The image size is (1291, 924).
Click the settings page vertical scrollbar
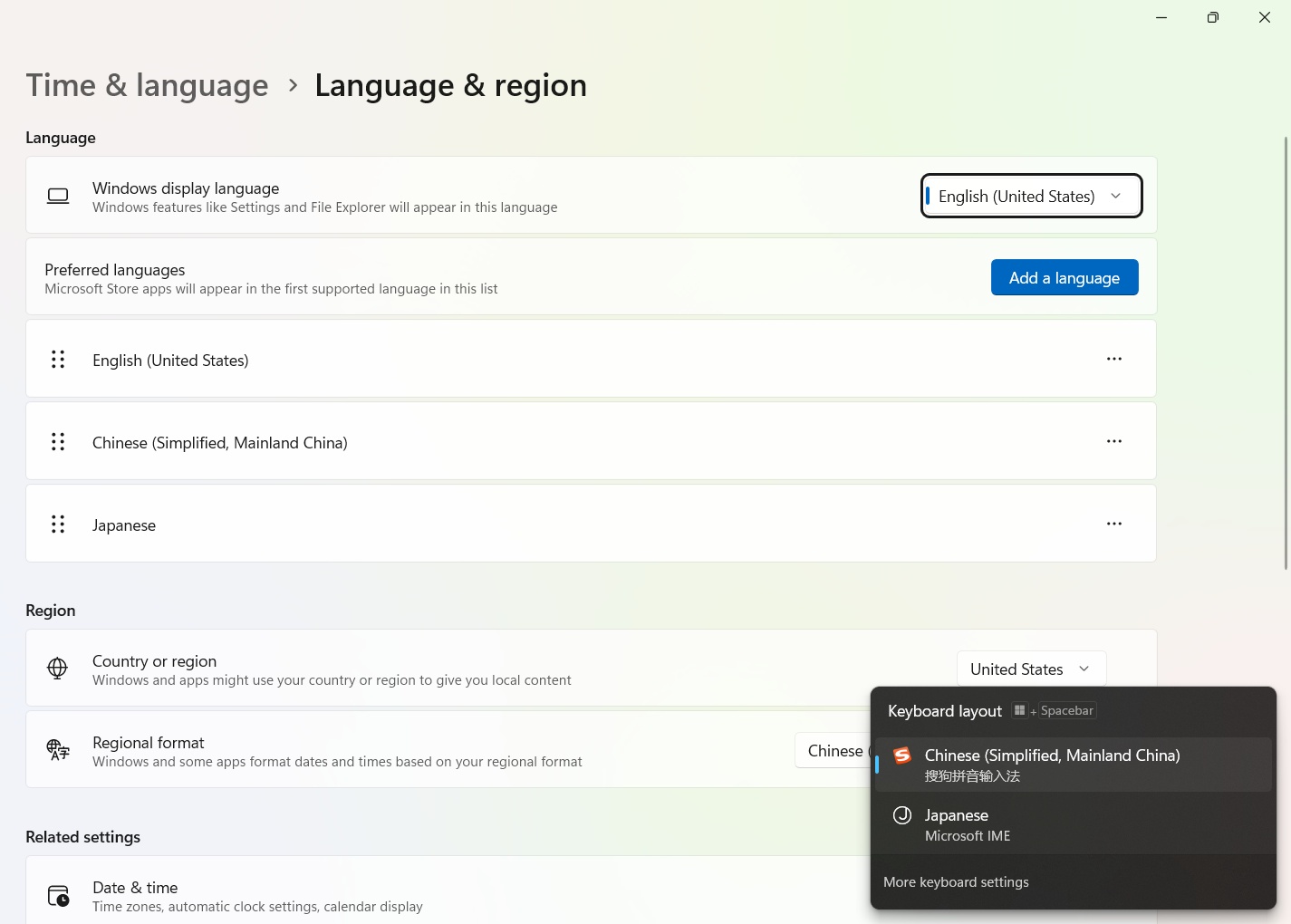click(1286, 353)
